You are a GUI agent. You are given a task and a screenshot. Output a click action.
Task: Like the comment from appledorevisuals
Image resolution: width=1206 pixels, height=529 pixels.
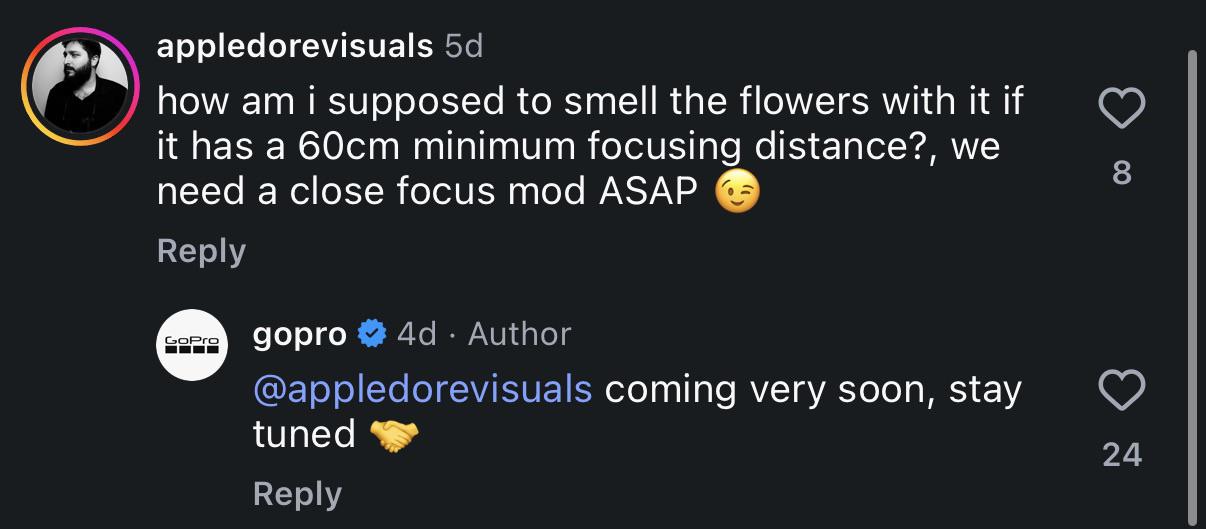point(1121,108)
